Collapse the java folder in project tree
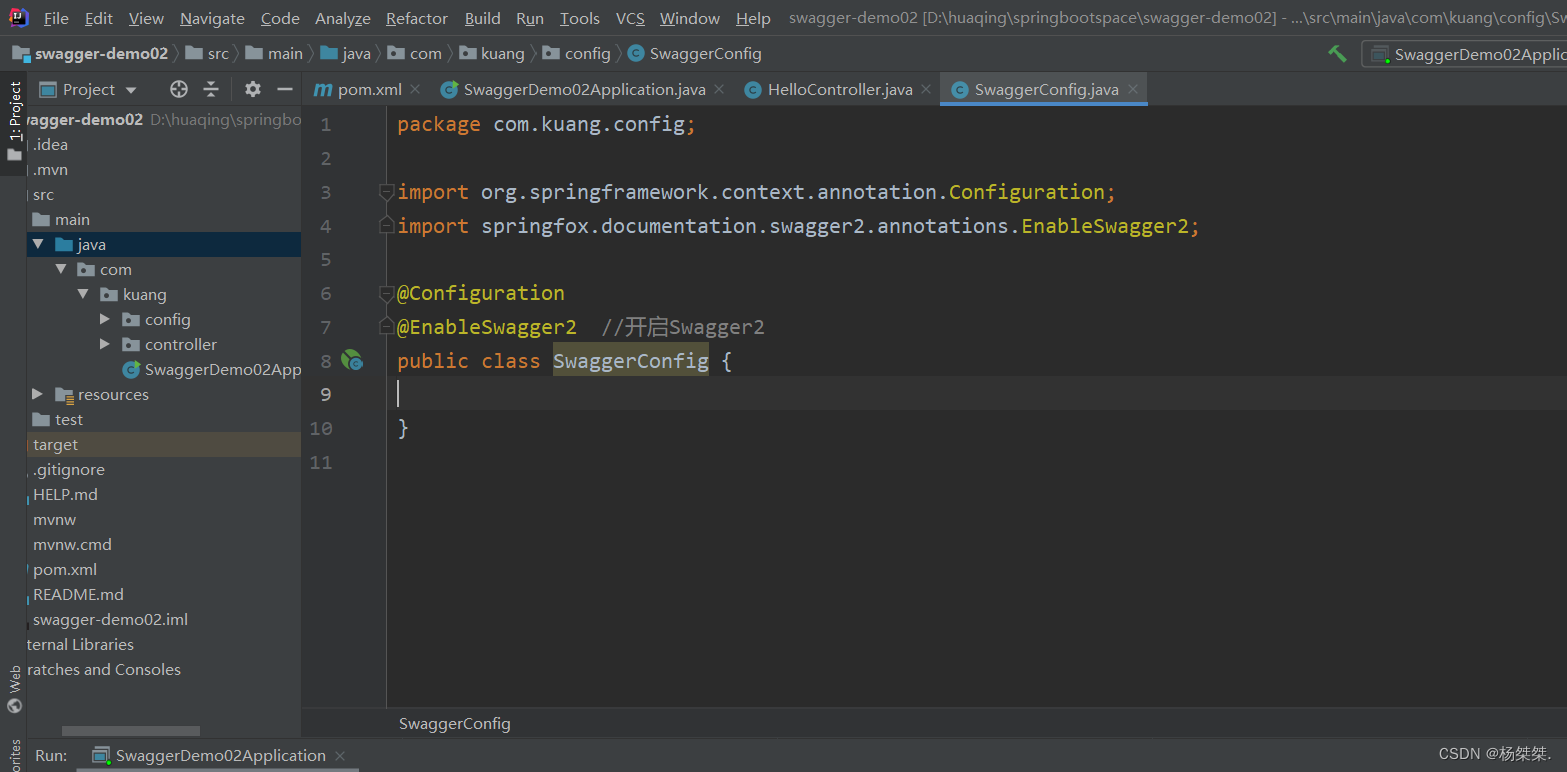1567x772 pixels. coord(38,244)
